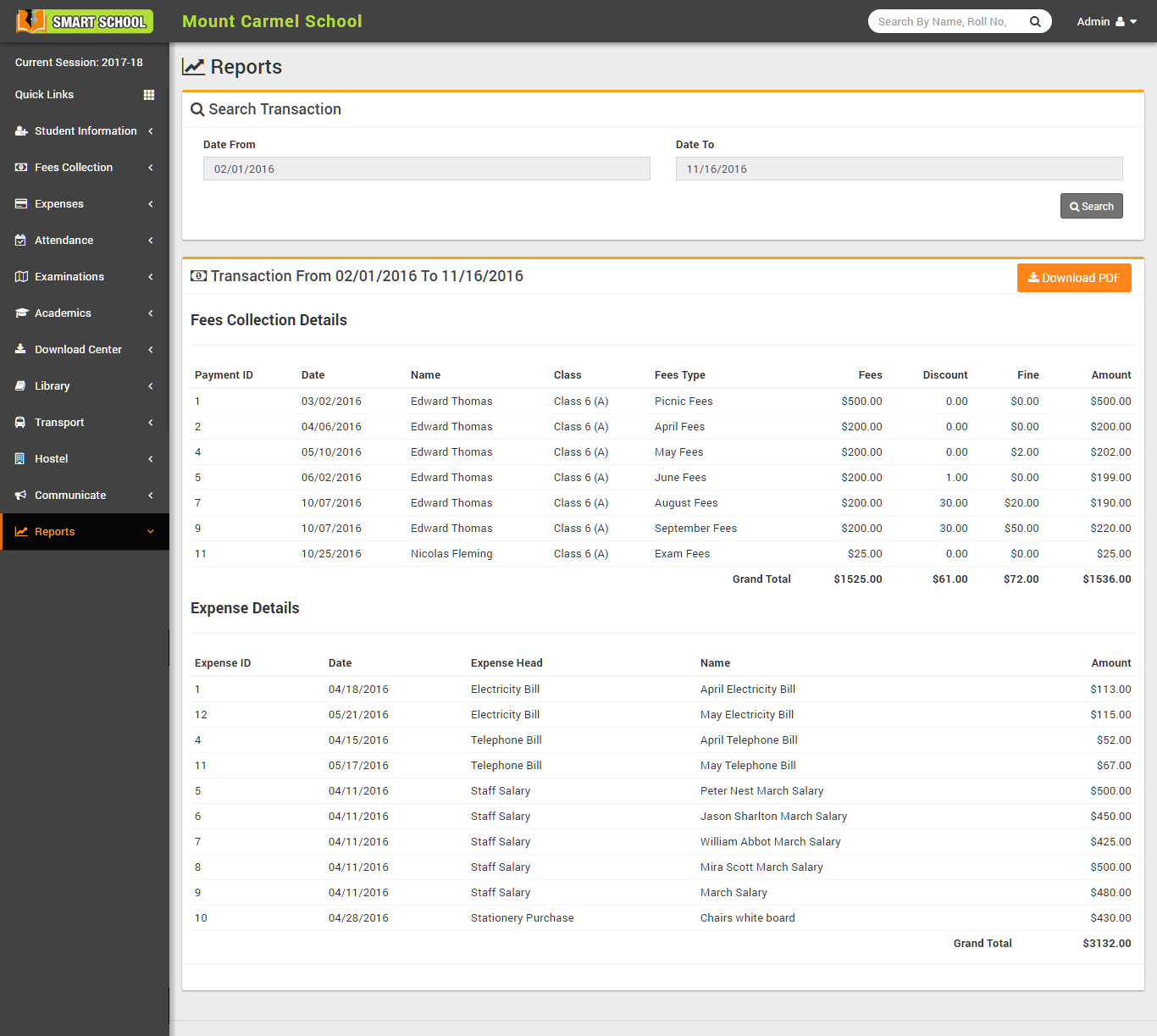The image size is (1157, 1036).
Task: Select the Reports menu item
Action: pos(56,531)
